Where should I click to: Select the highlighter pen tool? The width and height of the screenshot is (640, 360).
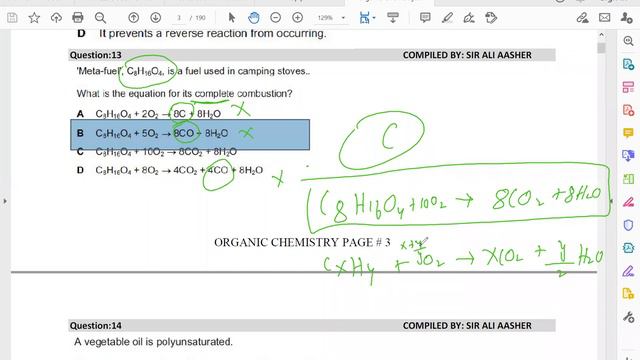click(447, 18)
